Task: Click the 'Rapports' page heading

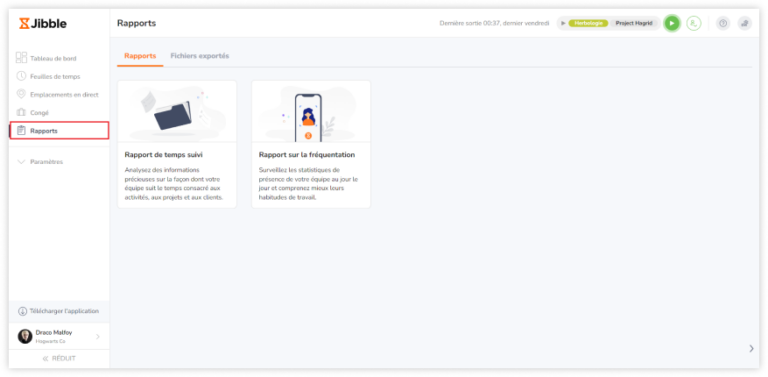Action: click(x=137, y=23)
